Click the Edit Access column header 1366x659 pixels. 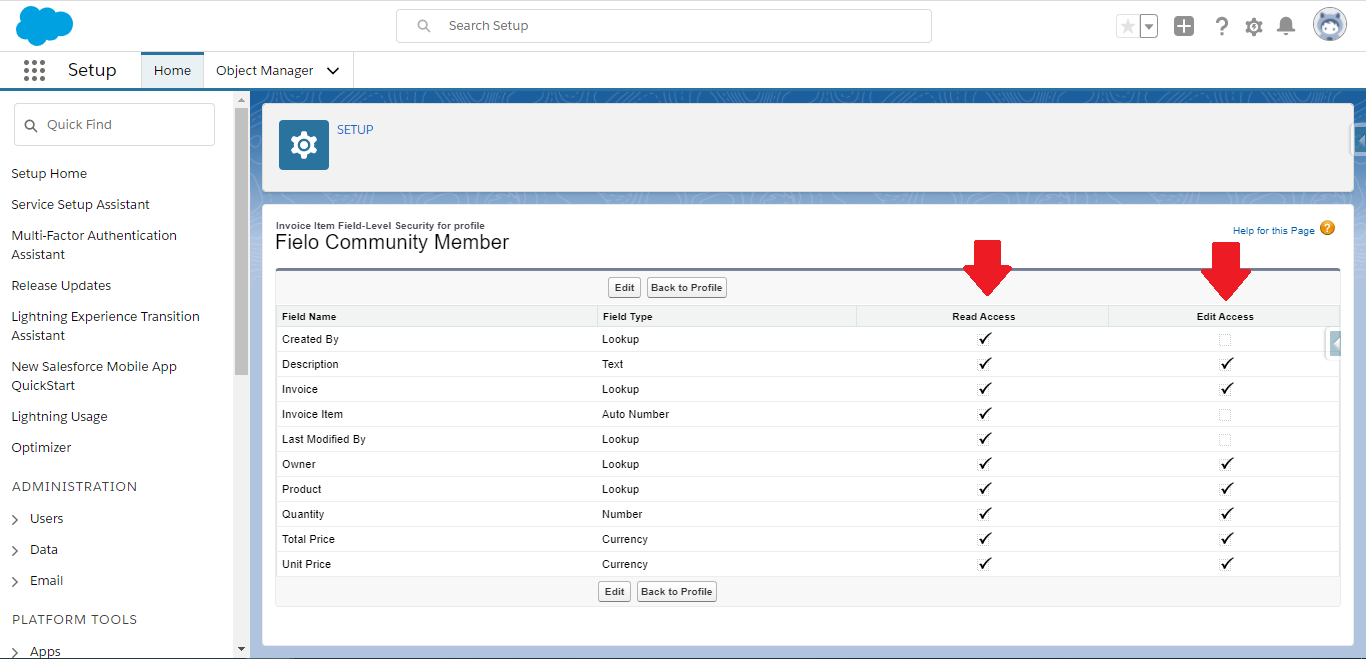click(1225, 317)
